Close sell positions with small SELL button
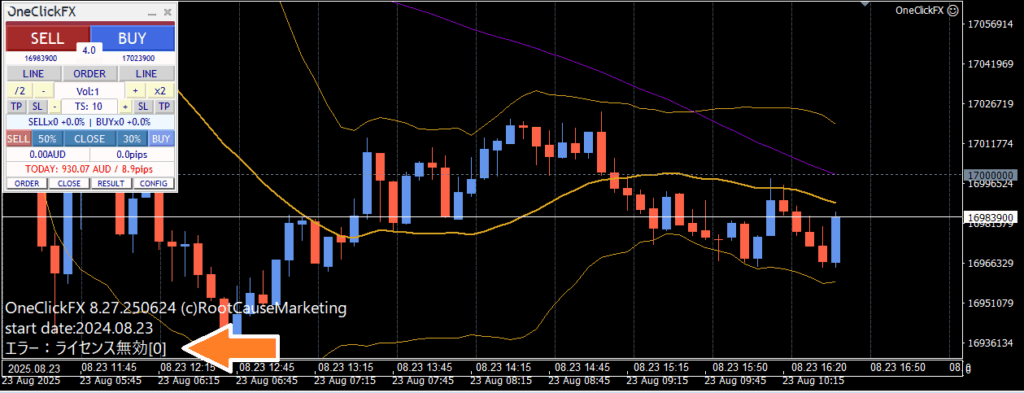This screenshot has height=393, width=1024. click(x=18, y=138)
